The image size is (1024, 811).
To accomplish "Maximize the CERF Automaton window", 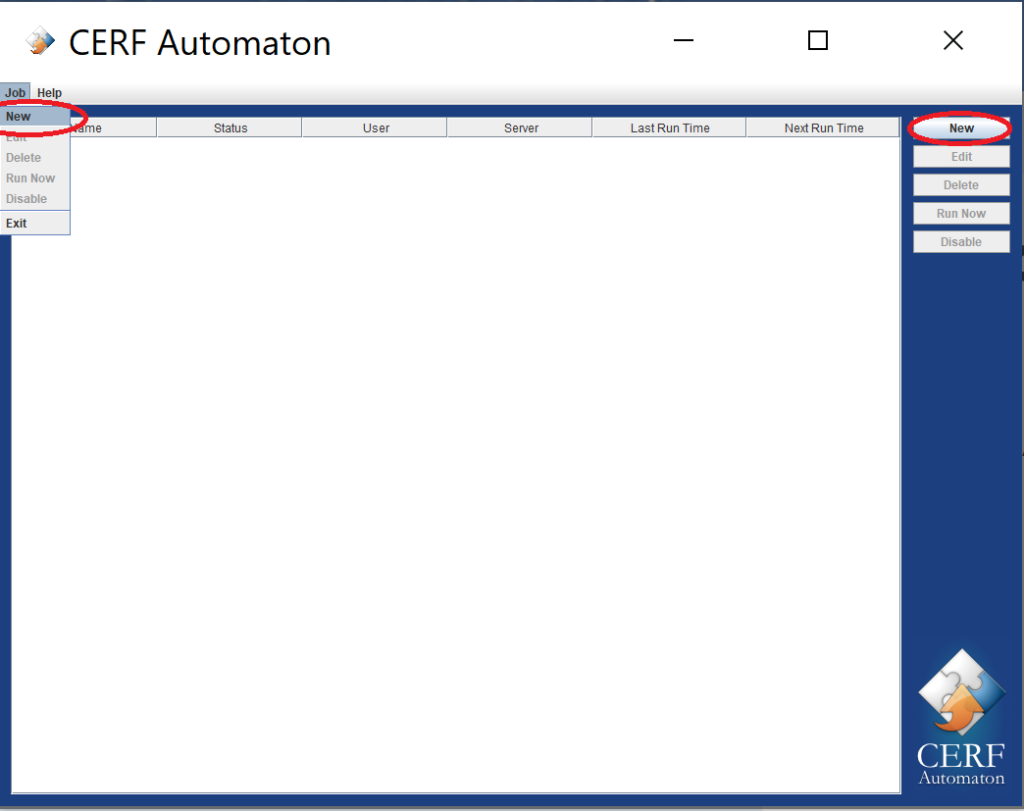I will 818,41.
